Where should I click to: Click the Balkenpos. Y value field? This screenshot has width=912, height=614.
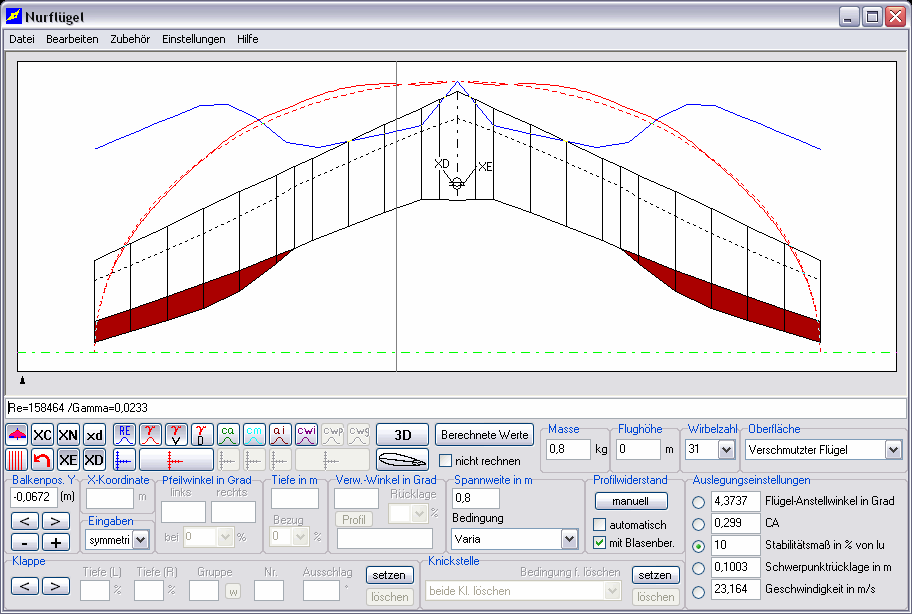tap(34, 497)
